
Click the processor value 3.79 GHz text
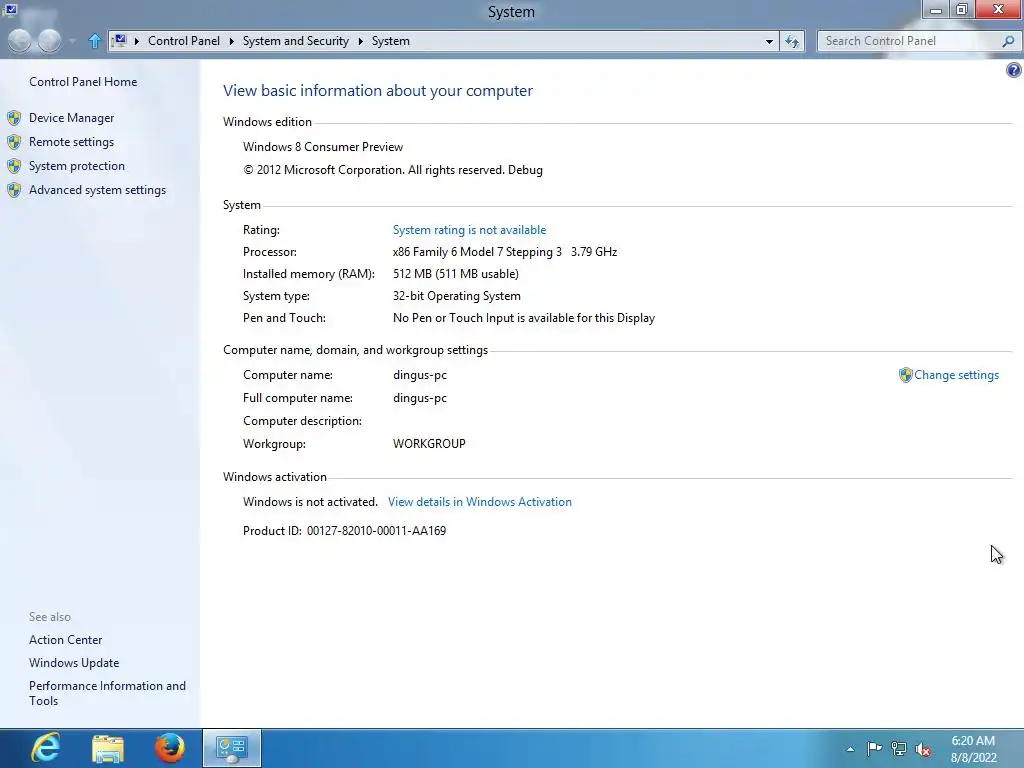click(x=594, y=252)
